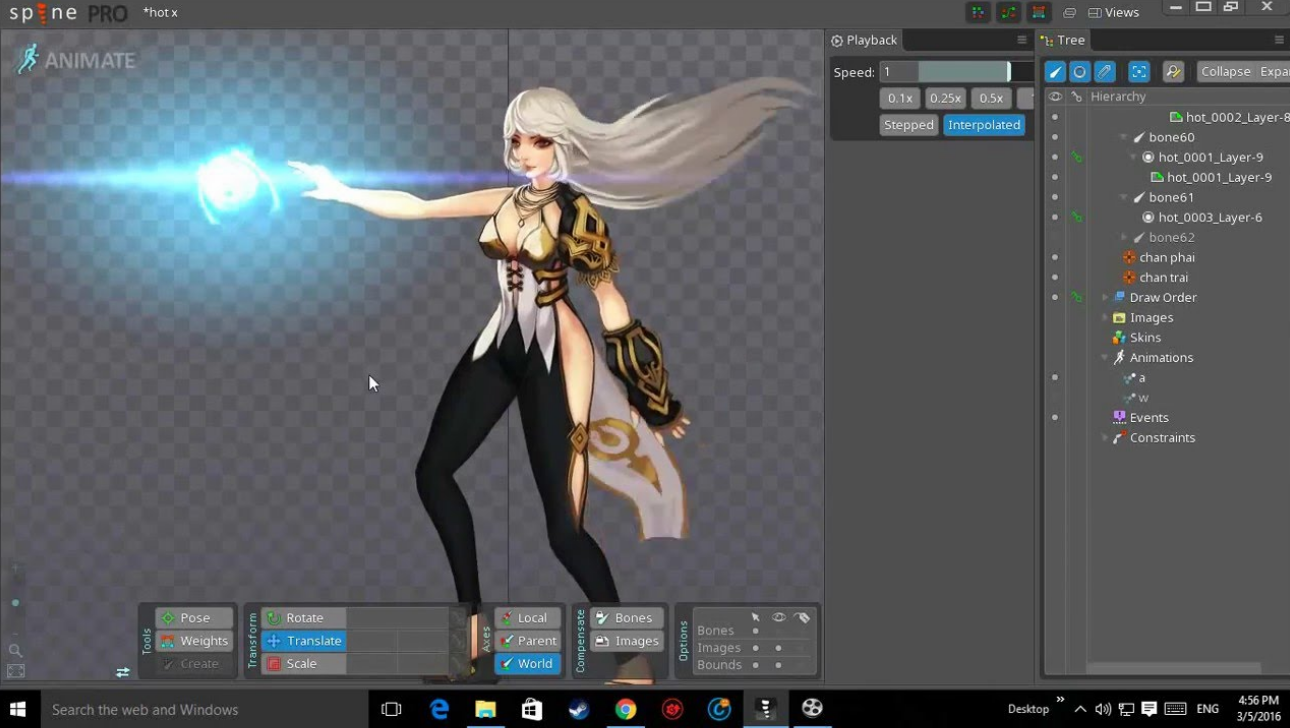Click the lock icon beside Translate fields
Viewport: 1290px width, 728px height.
(459, 641)
